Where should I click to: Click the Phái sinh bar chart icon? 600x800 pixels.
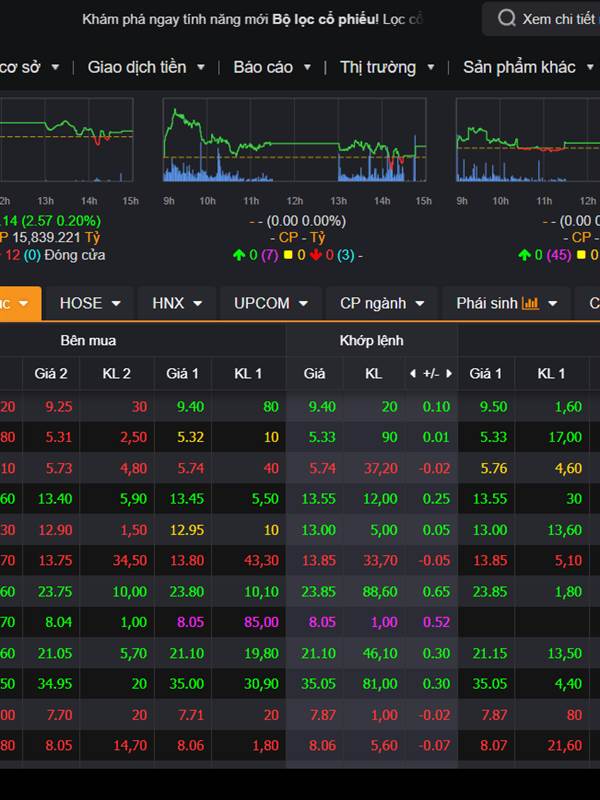coord(530,304)
